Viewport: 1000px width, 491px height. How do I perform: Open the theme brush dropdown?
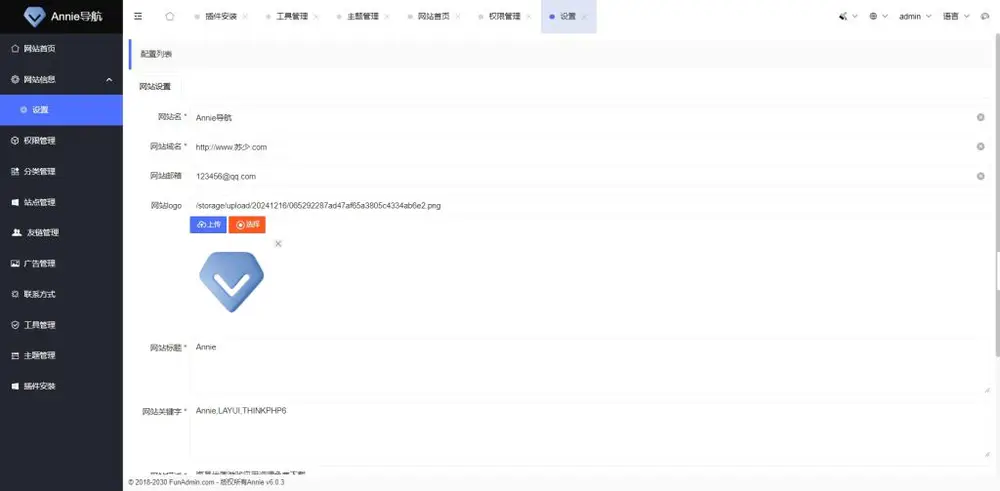pos(848,17)
